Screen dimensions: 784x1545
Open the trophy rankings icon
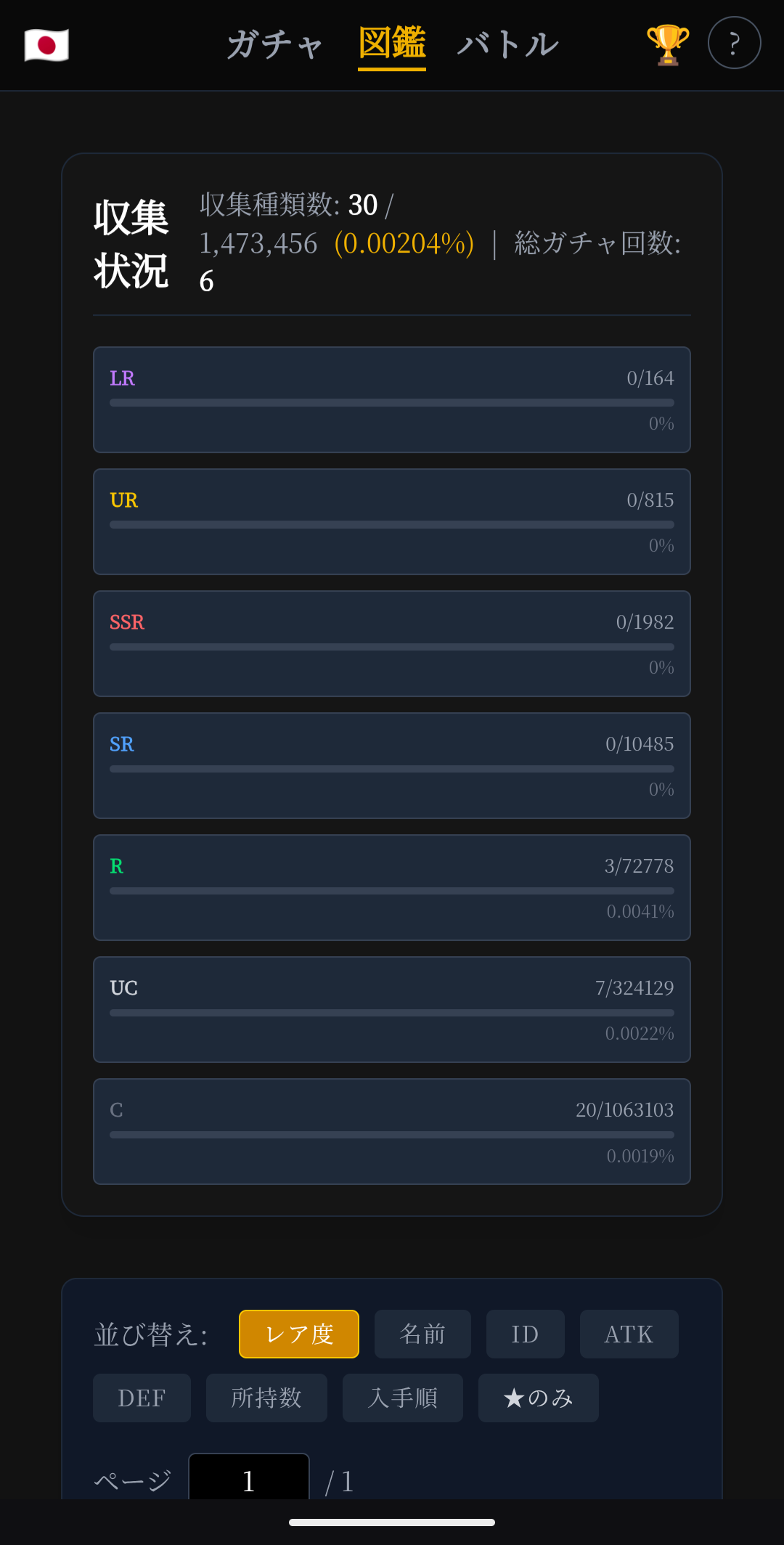(x=668, y=45)
